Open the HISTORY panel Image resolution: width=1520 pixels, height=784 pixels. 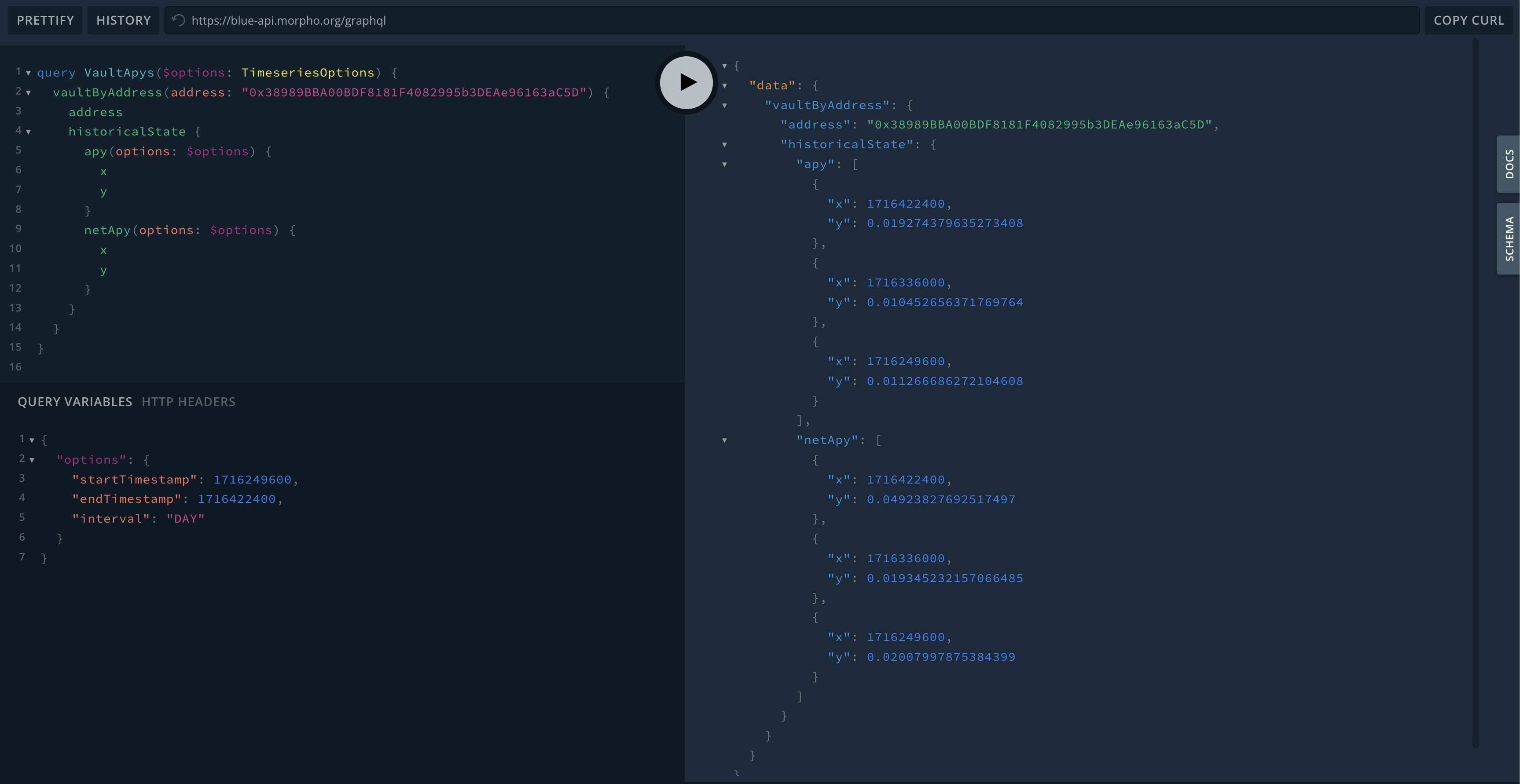click(x=123, y=21)
